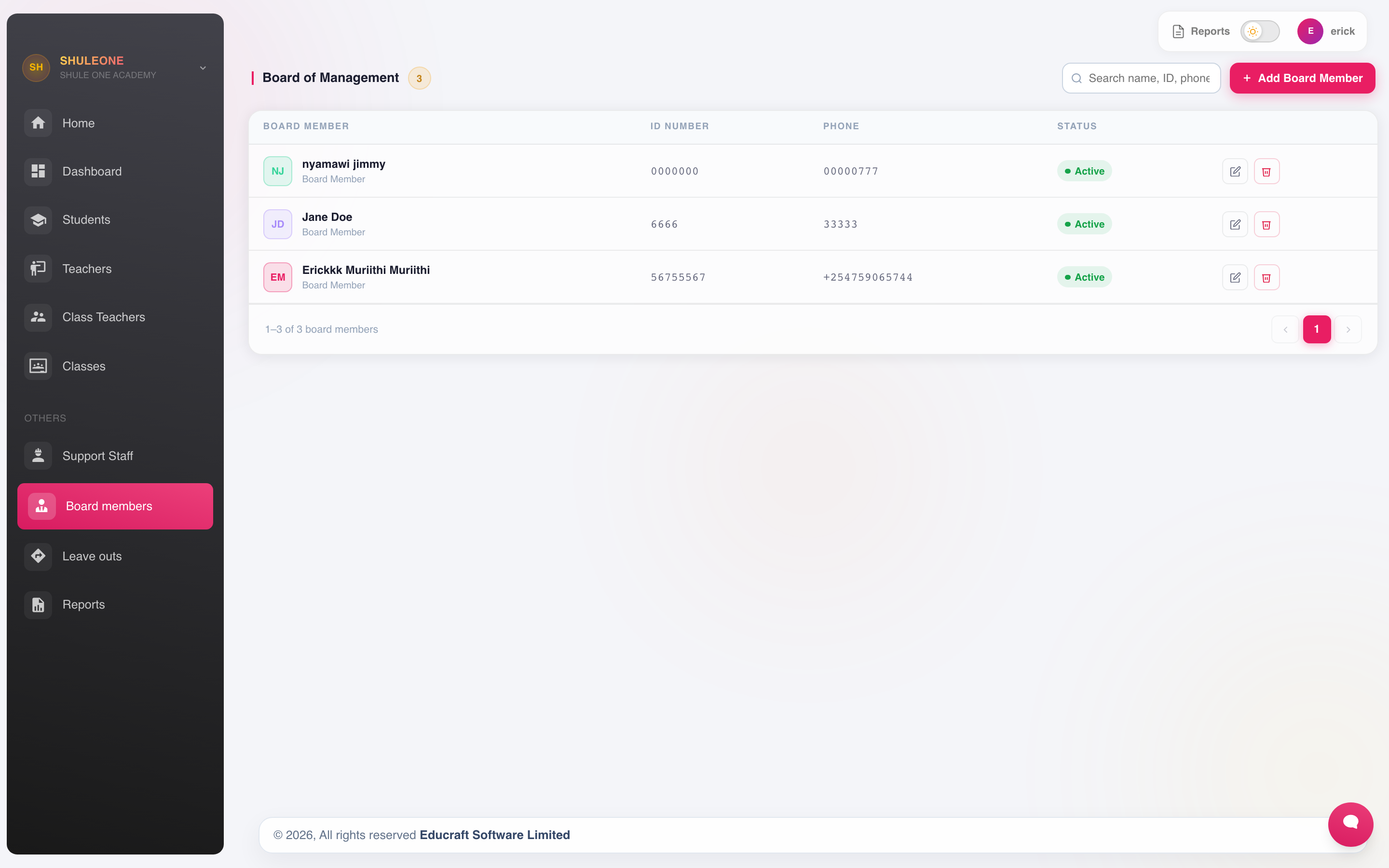Select the Board members menu item
Screen dimensions: 1389x868
[x=115, y=506]
